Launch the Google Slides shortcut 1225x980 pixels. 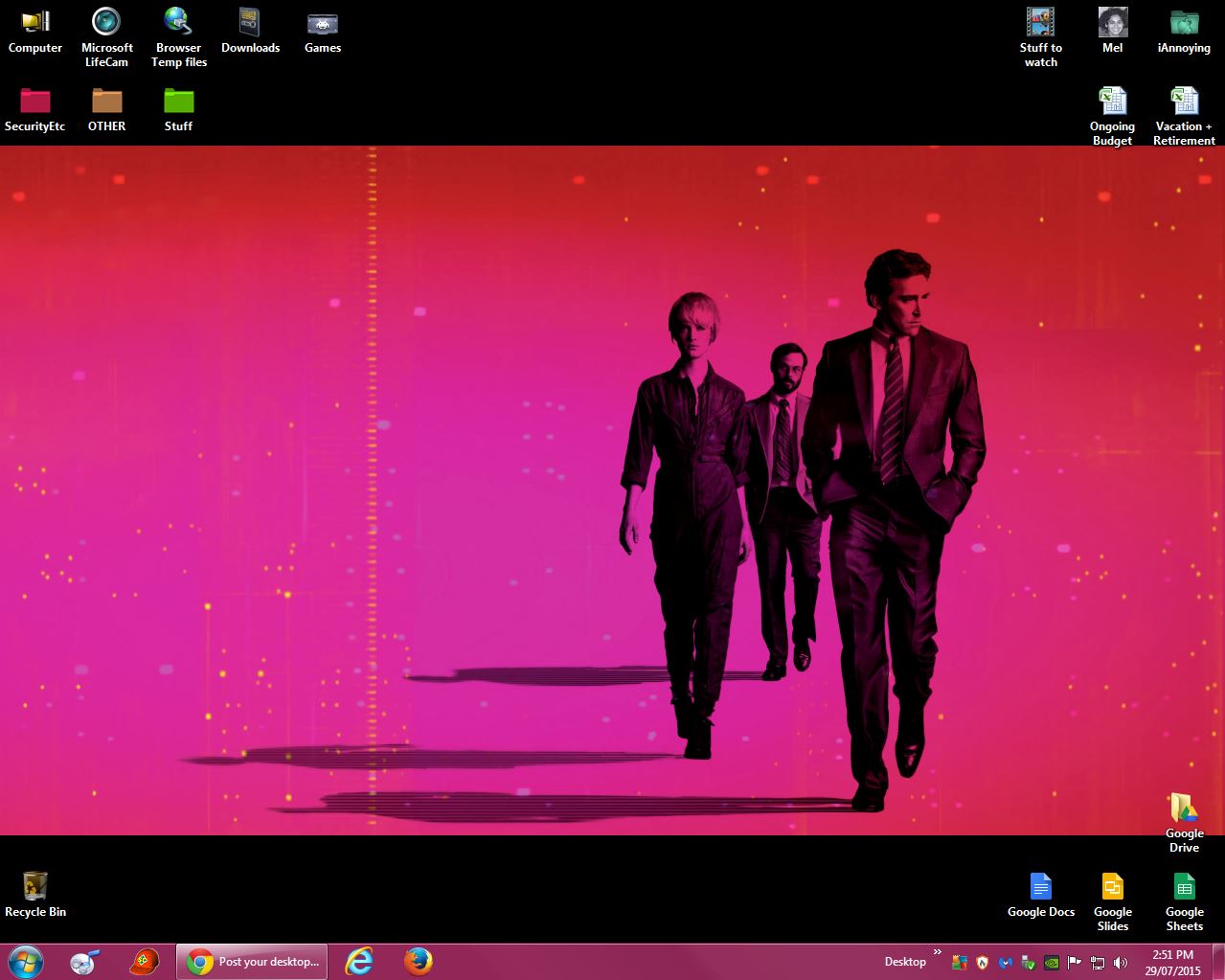[x=1112, y=901]
